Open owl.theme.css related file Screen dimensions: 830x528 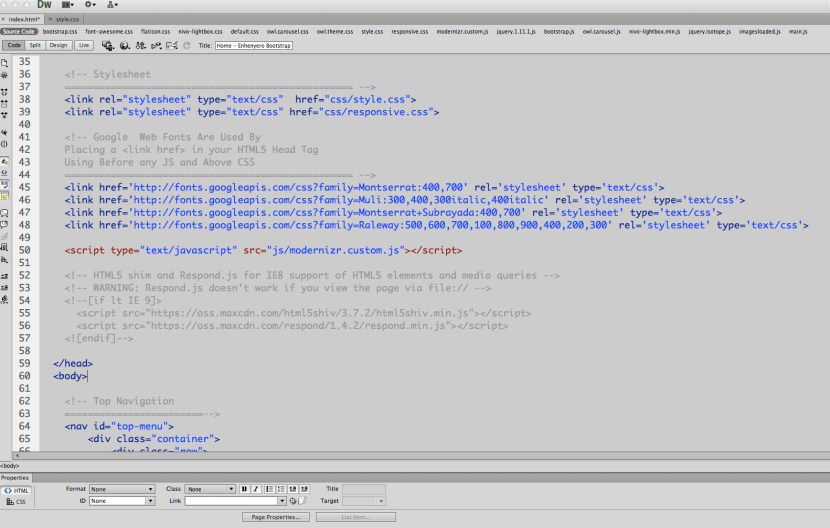(335, 32)
